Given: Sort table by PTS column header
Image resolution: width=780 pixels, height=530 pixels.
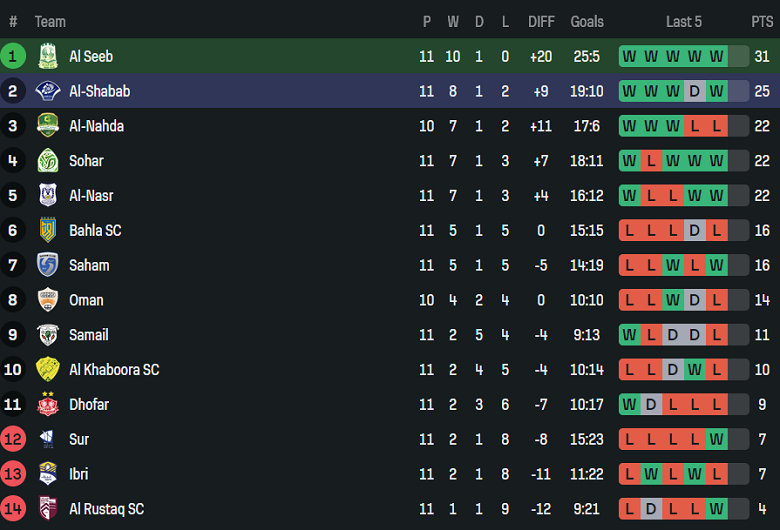Looking at the screenshot, I should (762, 21).
